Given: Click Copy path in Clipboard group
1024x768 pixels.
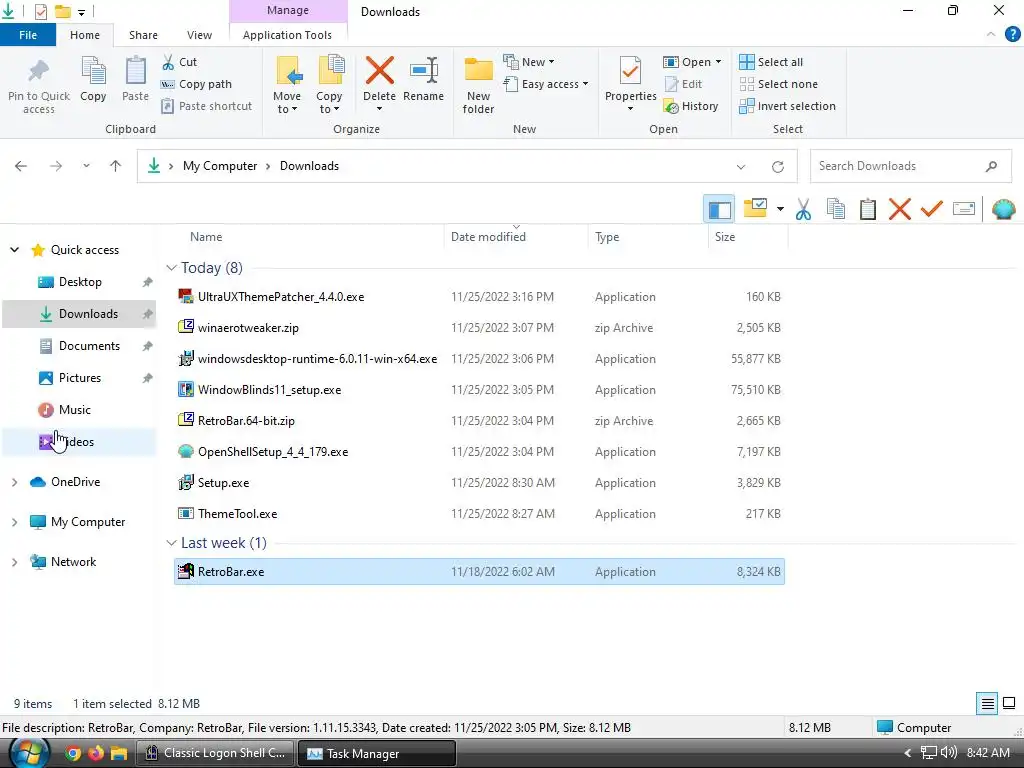Looking at the screenshot, I should click(x=196, y=84).
